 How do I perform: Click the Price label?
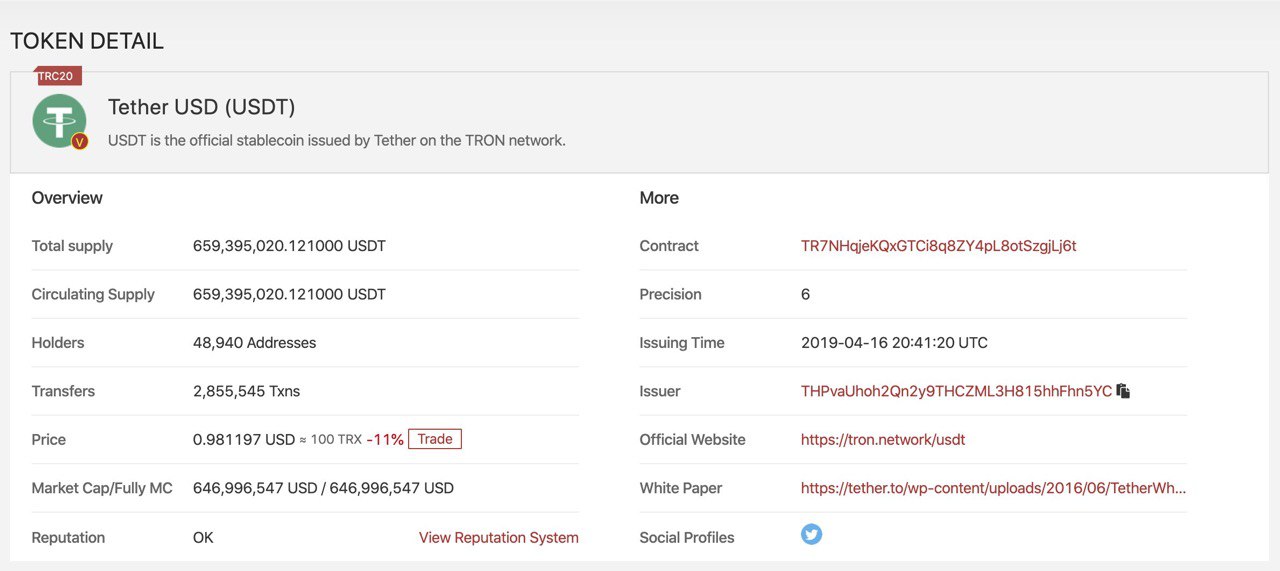(x=49, y=439)
